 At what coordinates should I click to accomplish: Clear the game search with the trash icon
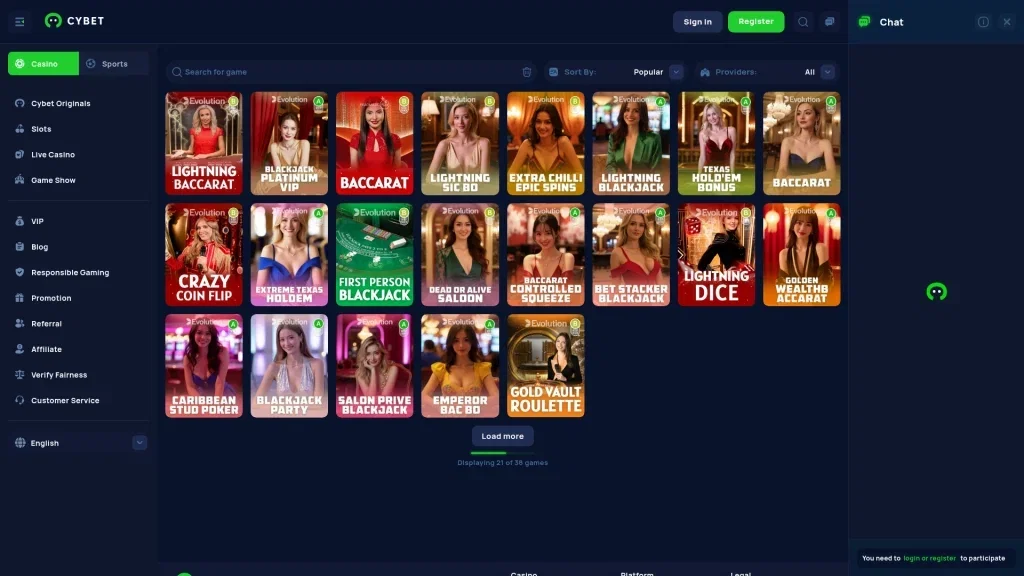(x=527, y=71)
